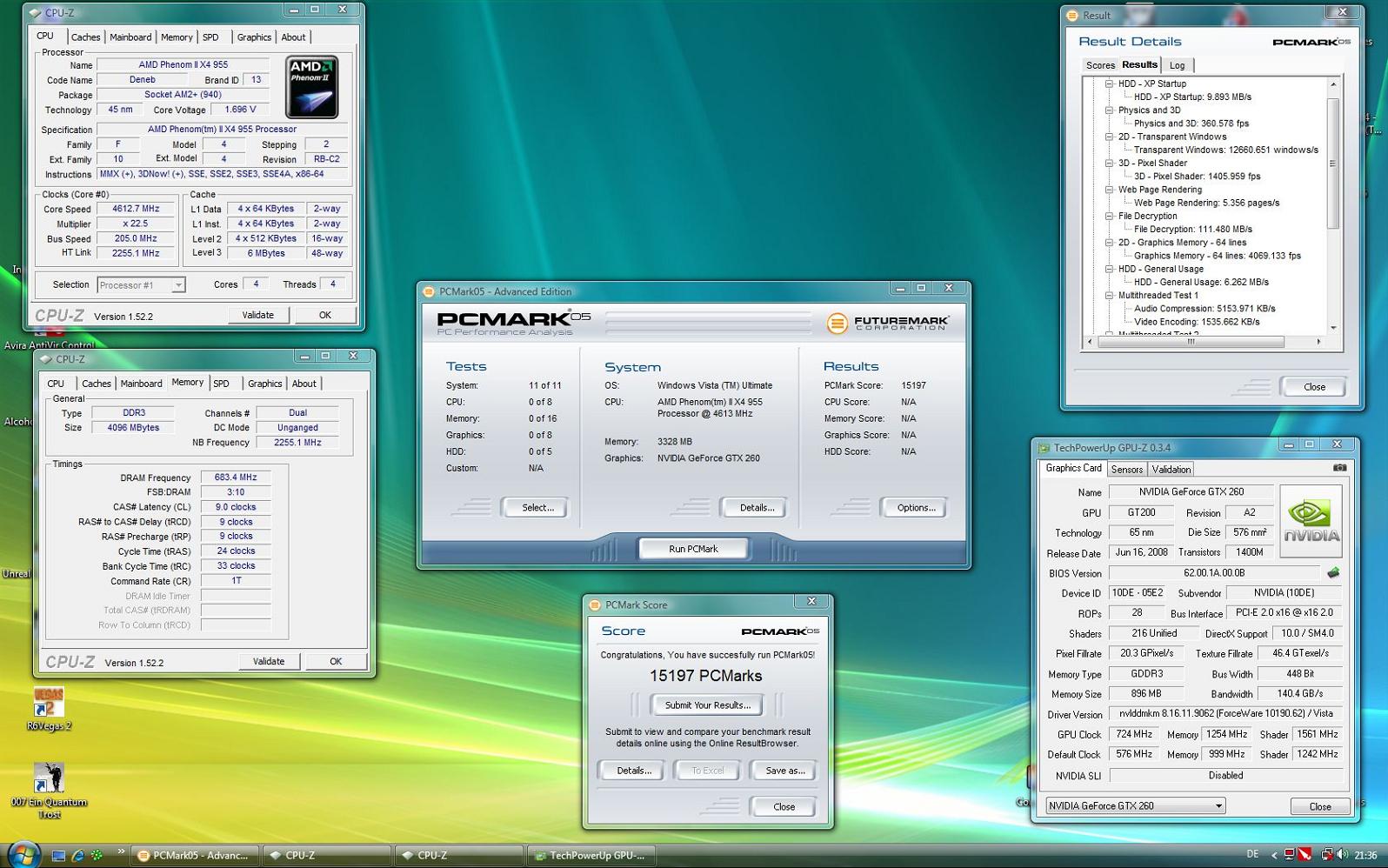Open SPD tab in the CPU-Z memory-timings window
Viewport: 1388px width, 868px height.
coord(222,384)
